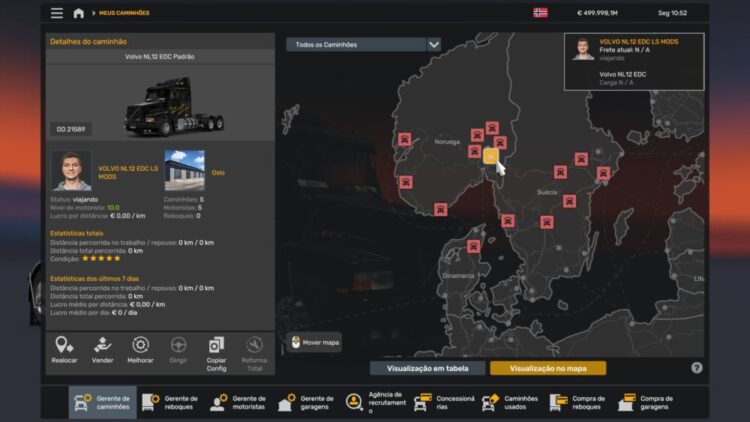750x422 pixels.
Task: Click the truck marker below Suécia label
Action: 569,201
